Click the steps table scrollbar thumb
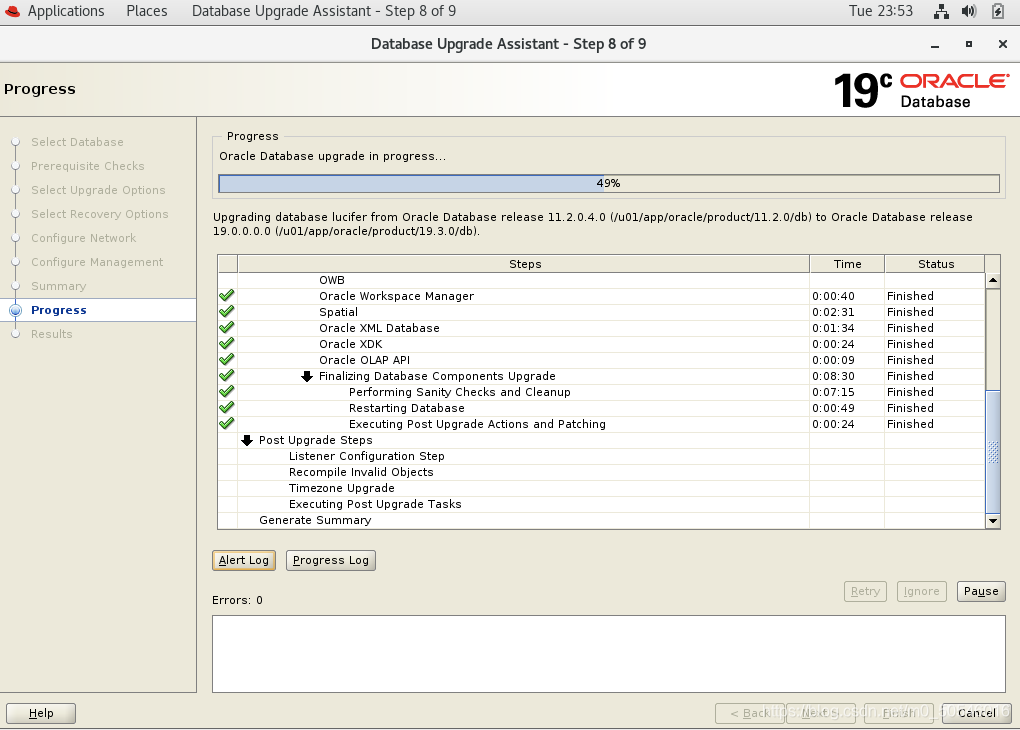Viewport: 1020px width, 730px height. tap(993, 452)
